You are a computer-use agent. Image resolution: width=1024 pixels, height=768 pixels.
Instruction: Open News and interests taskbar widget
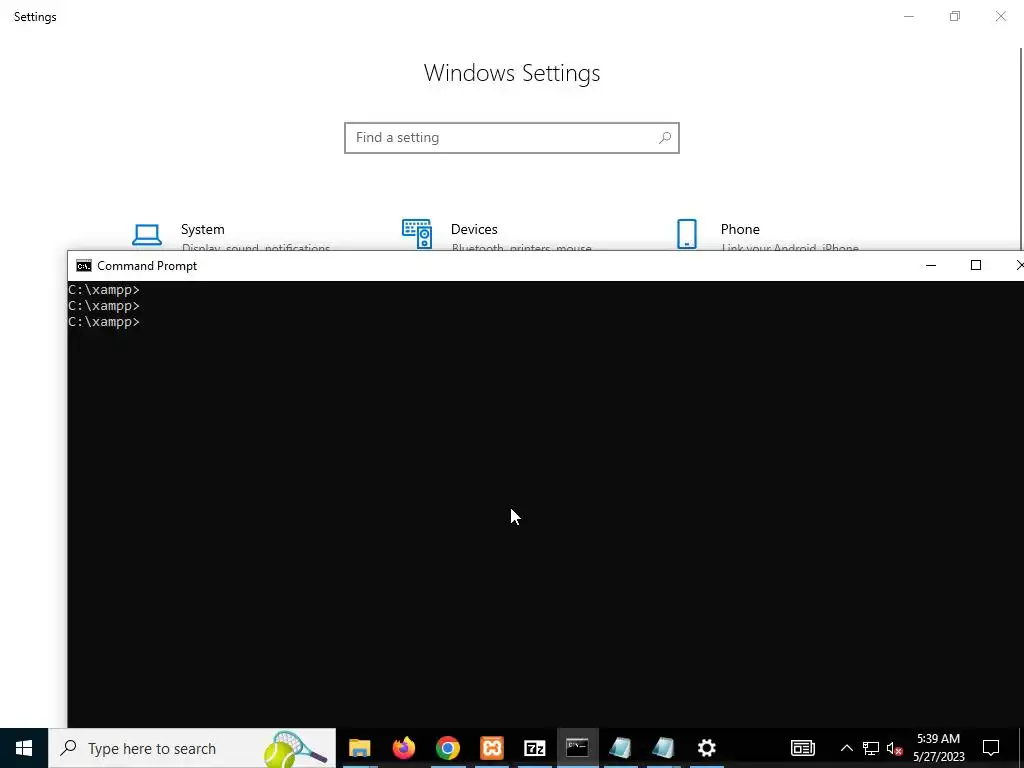pos(803,748)
